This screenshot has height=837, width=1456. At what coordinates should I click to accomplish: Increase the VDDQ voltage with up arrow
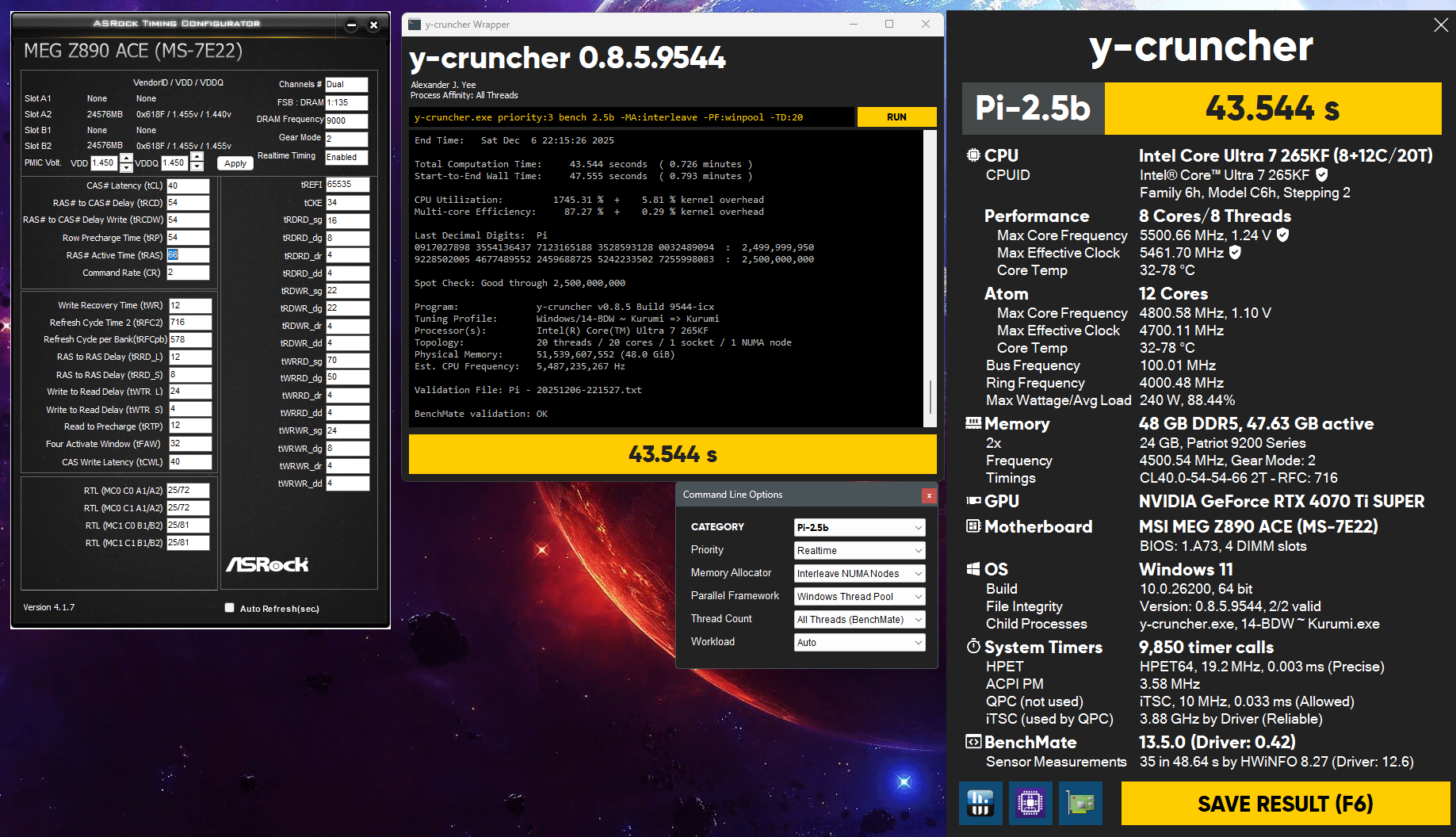pyautogui.click(x=197, y=159)
